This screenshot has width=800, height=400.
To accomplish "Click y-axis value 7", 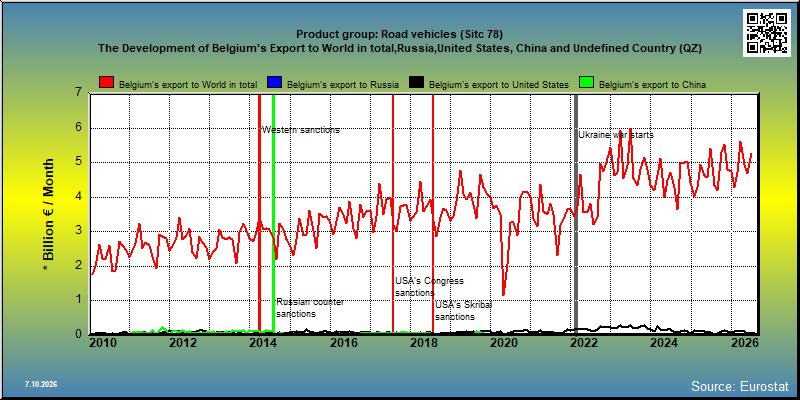I will click(79, 93).
